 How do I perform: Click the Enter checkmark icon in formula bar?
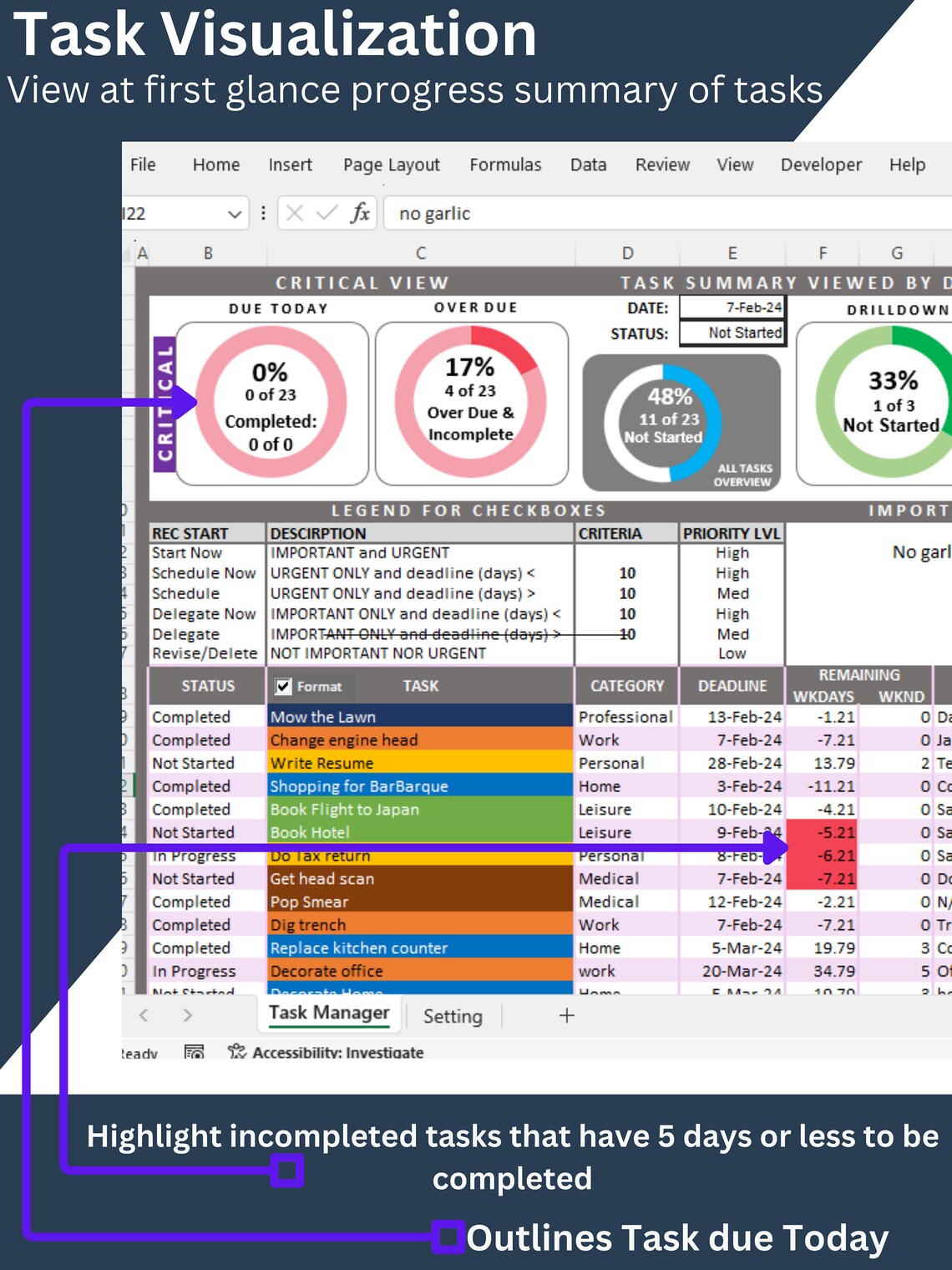click(x=326, y=213)
